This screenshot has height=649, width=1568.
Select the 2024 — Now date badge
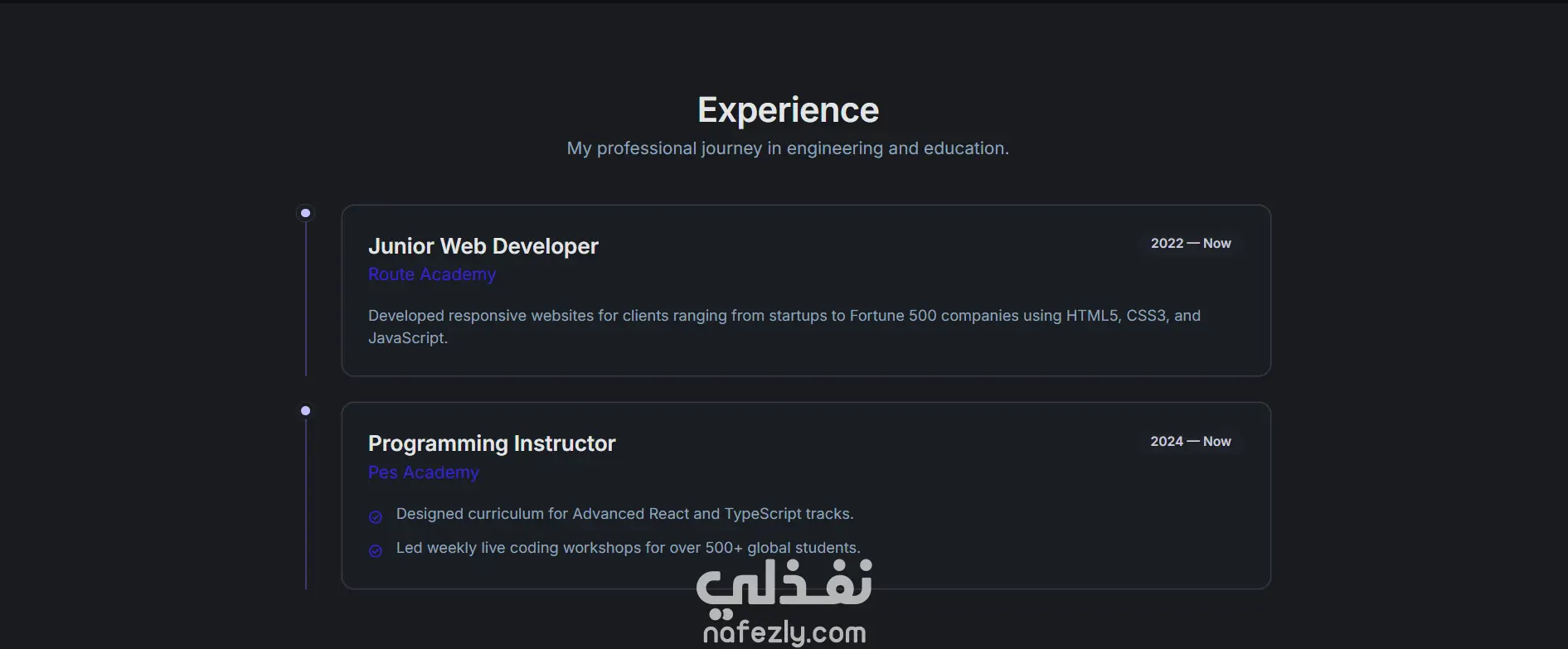(1191, 442)
